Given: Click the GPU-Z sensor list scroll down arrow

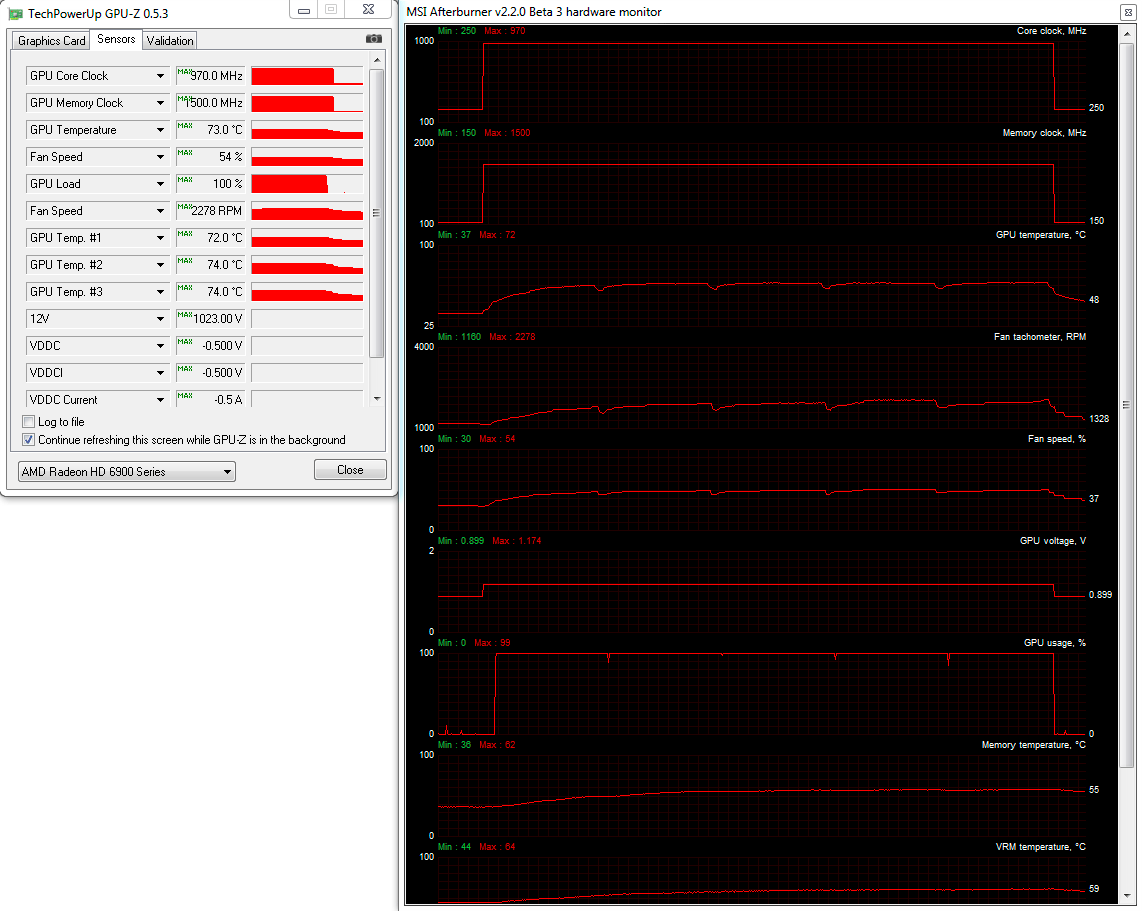Looking at the screenshot, I should click(377, 398).
